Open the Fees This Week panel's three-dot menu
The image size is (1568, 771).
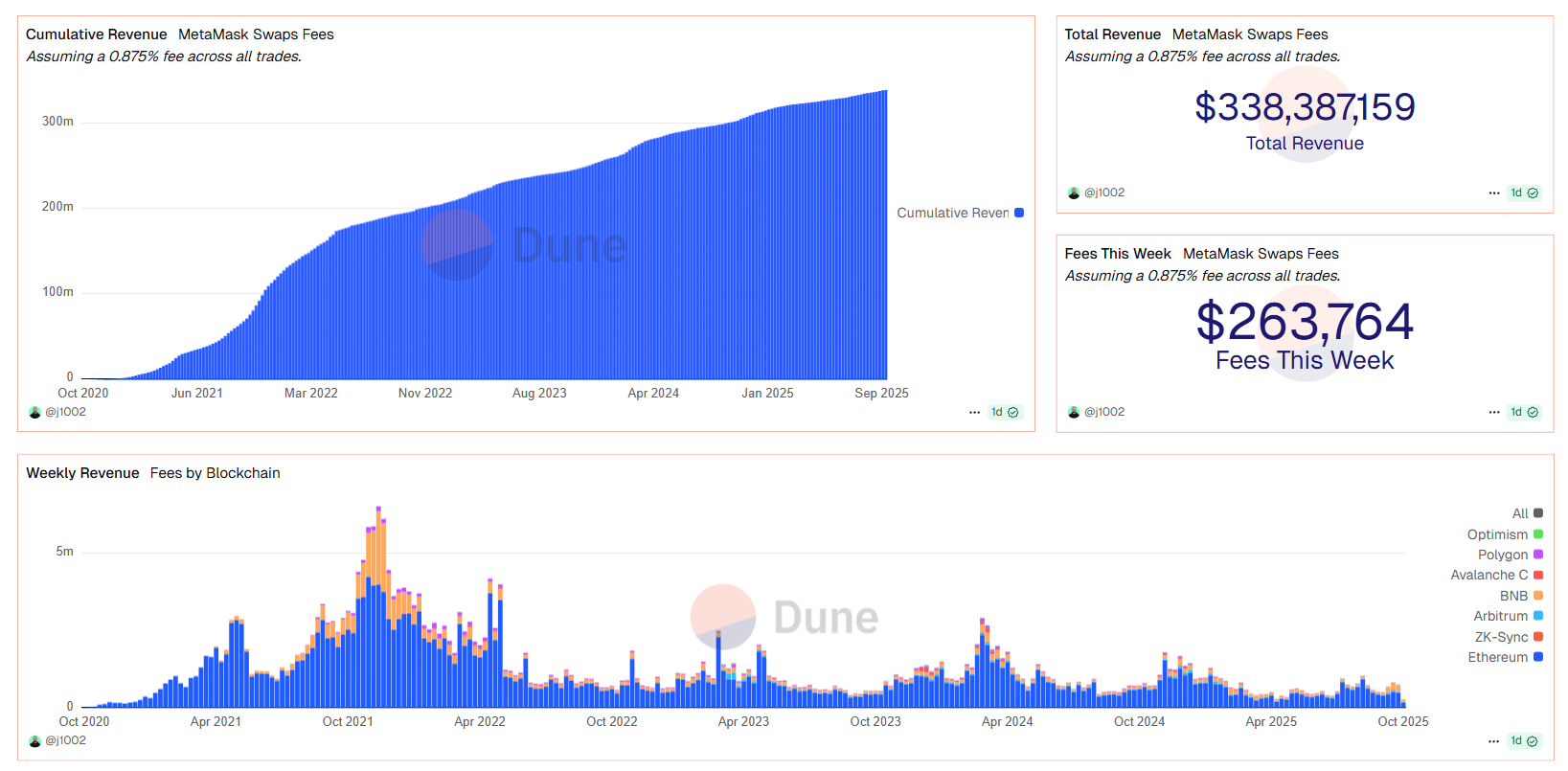click(1494, 413)
